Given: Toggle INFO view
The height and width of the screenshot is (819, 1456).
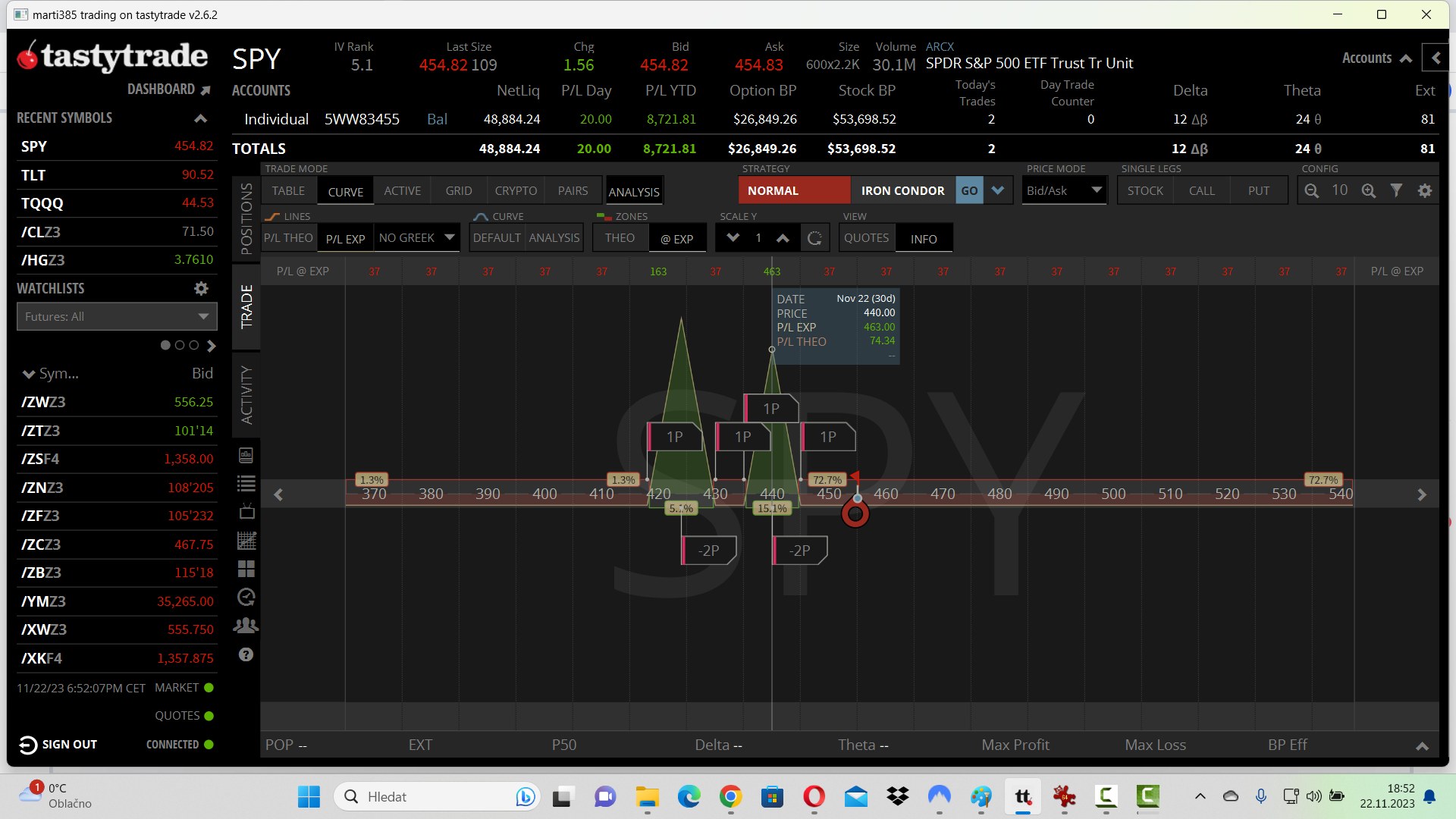Looking at the screenshot, I should [924, 238].
